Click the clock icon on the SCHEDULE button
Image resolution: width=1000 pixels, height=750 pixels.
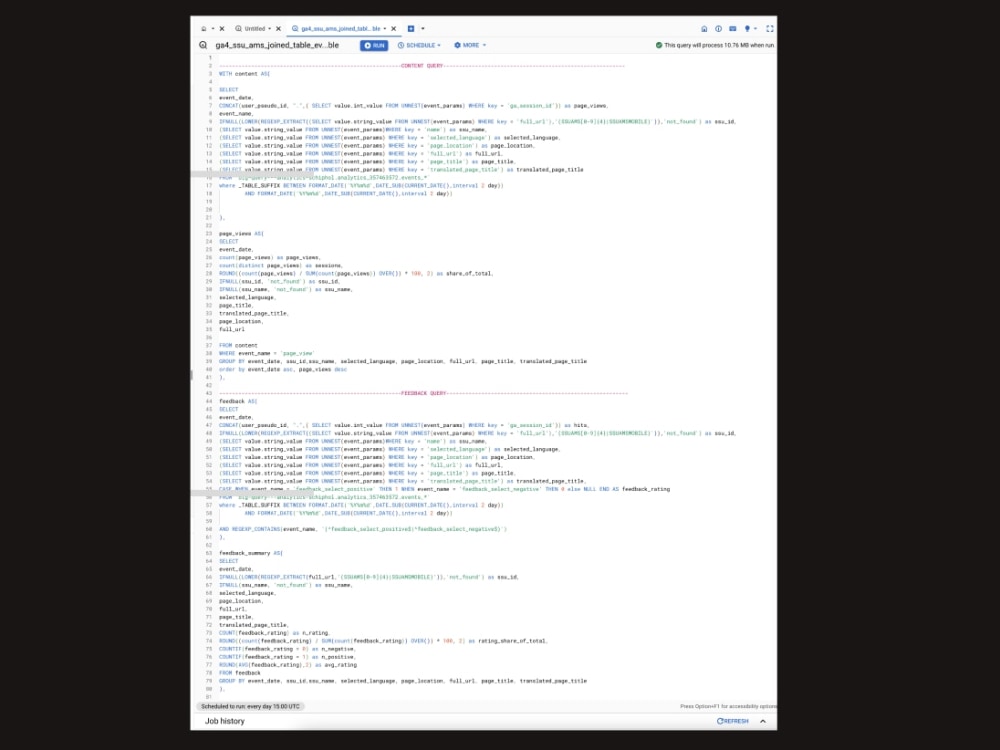(x=401, y=45)
